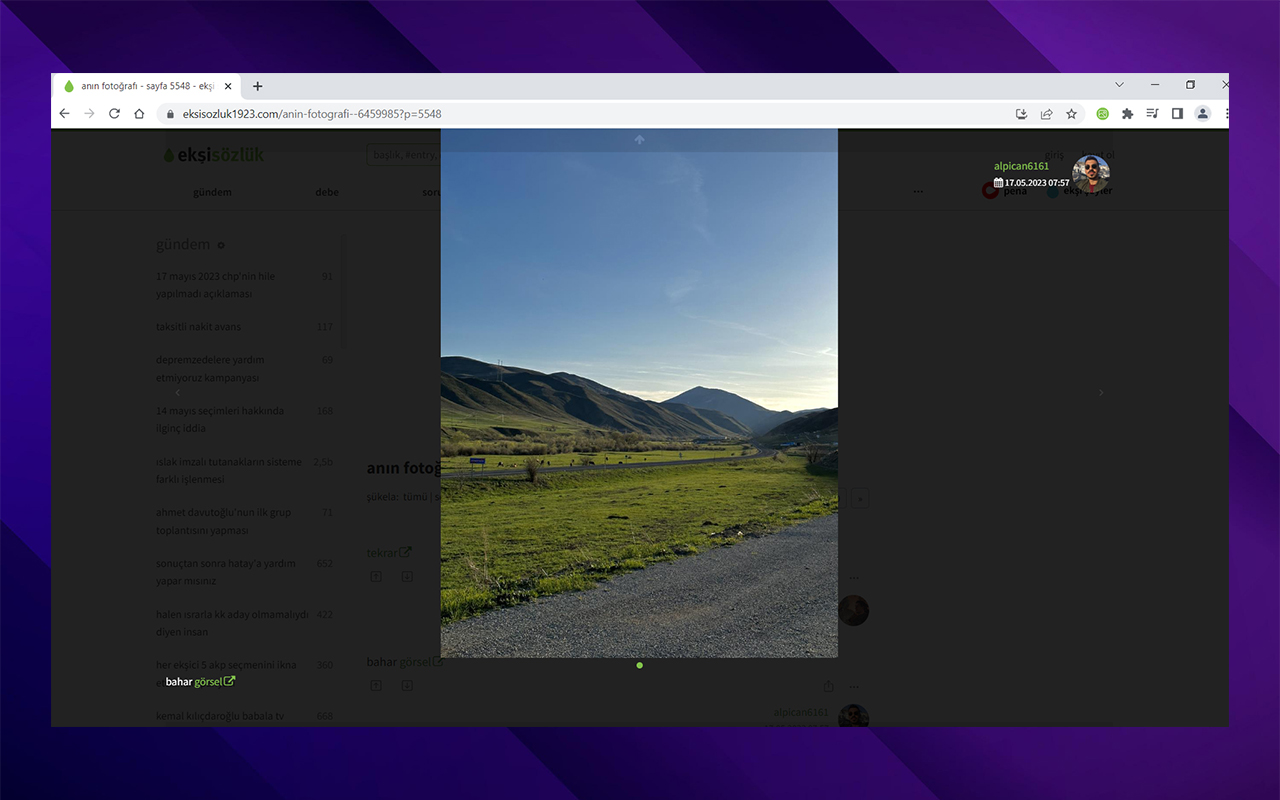Share this page from the address bar
The width and height of the screenshot is (1280, 800).
click(1046, 114)
